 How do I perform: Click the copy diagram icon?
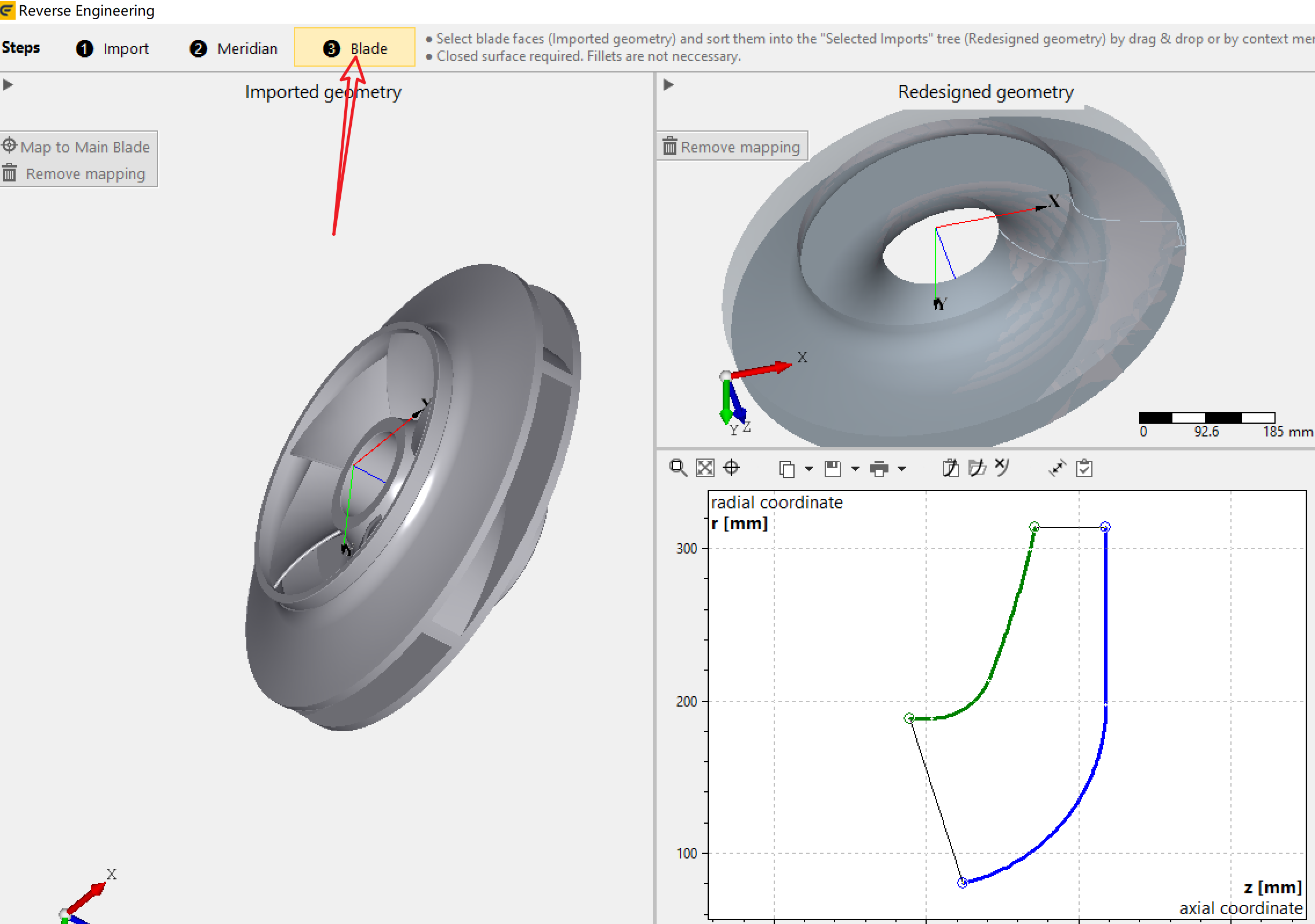point(786,468)
